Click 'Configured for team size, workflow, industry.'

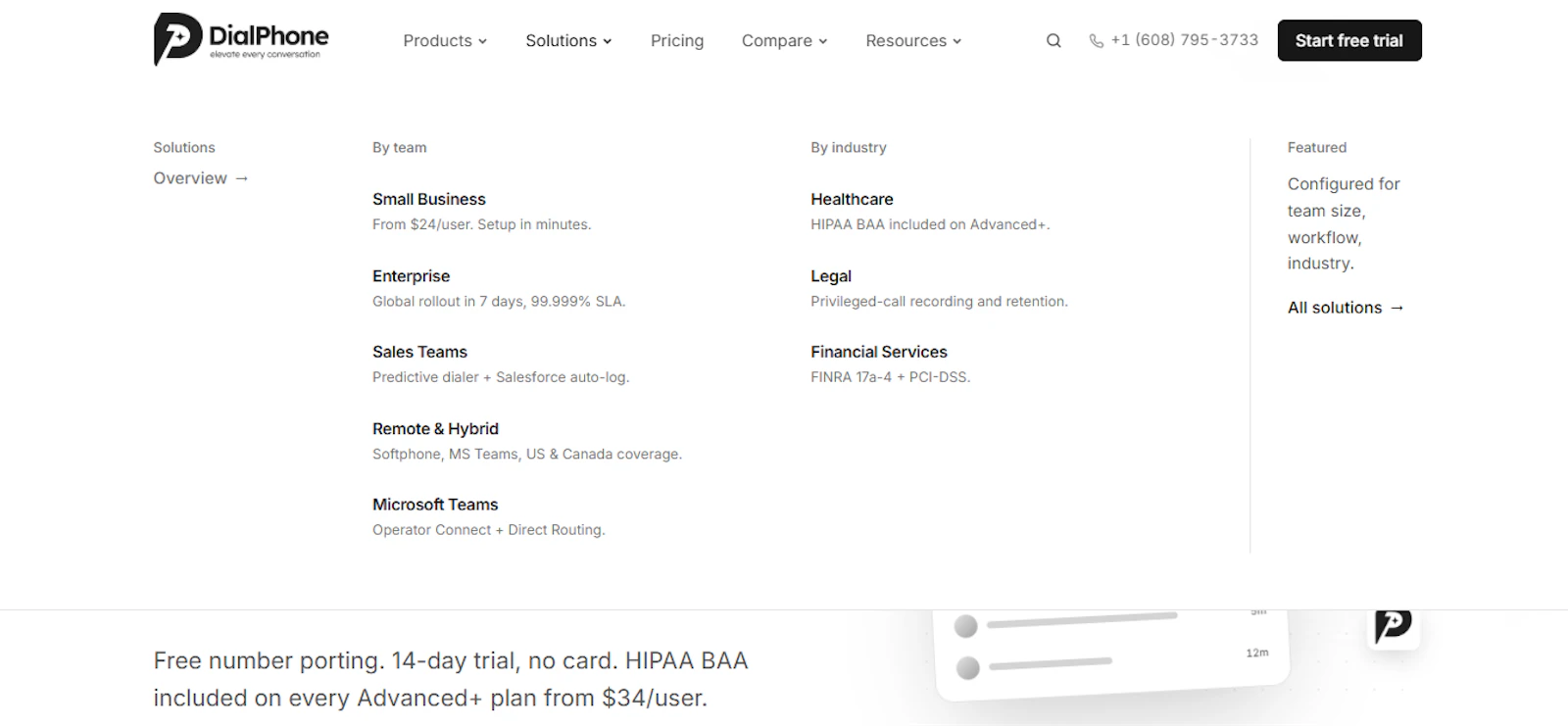point(1344,223)
